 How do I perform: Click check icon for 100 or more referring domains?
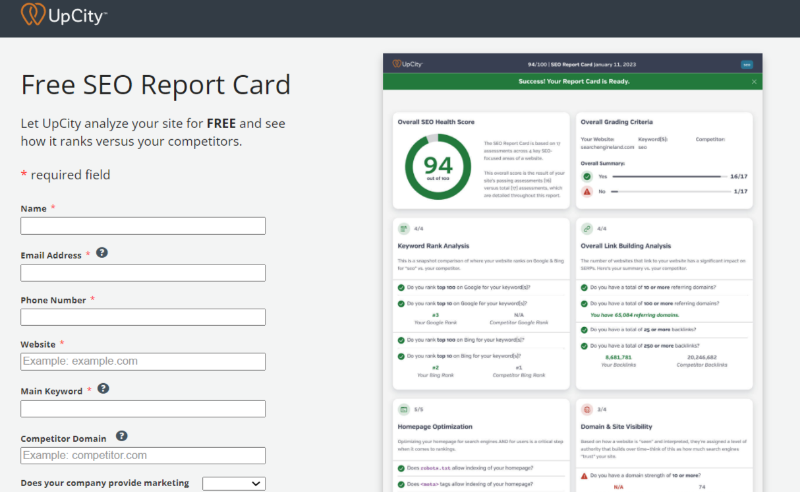tap(584, 304)
